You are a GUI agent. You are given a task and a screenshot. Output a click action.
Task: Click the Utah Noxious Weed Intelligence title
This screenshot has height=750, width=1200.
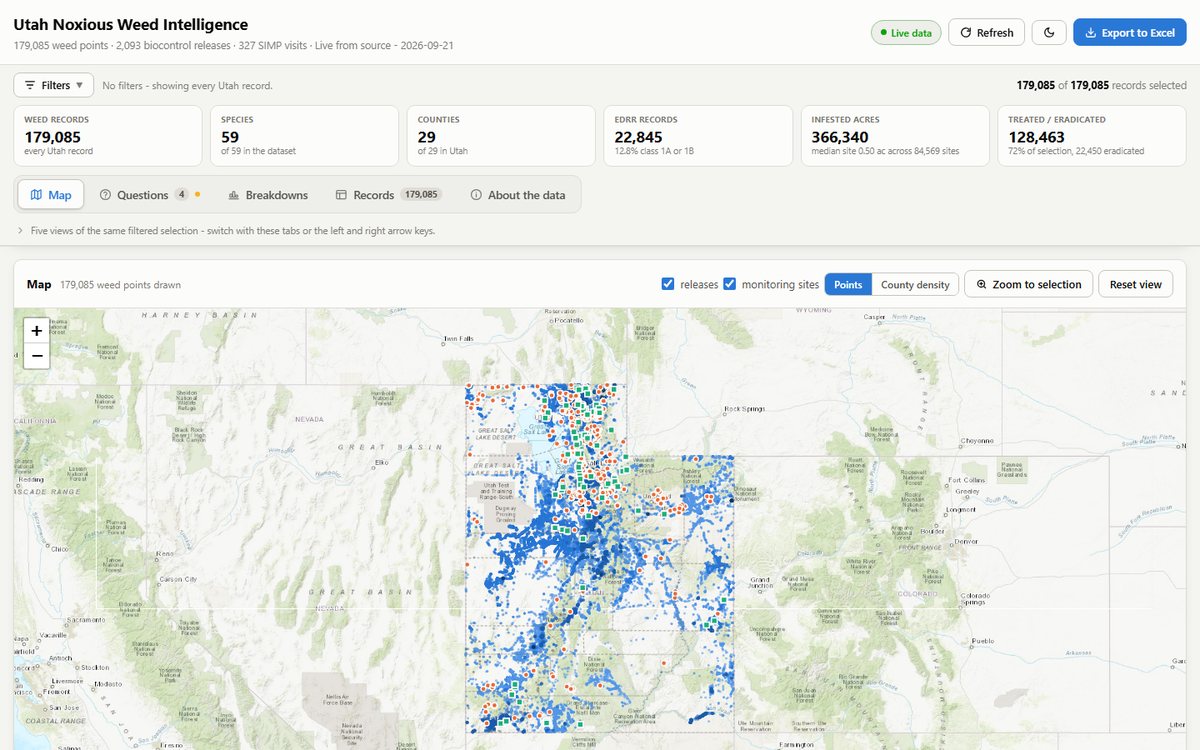tap(131, 25)
